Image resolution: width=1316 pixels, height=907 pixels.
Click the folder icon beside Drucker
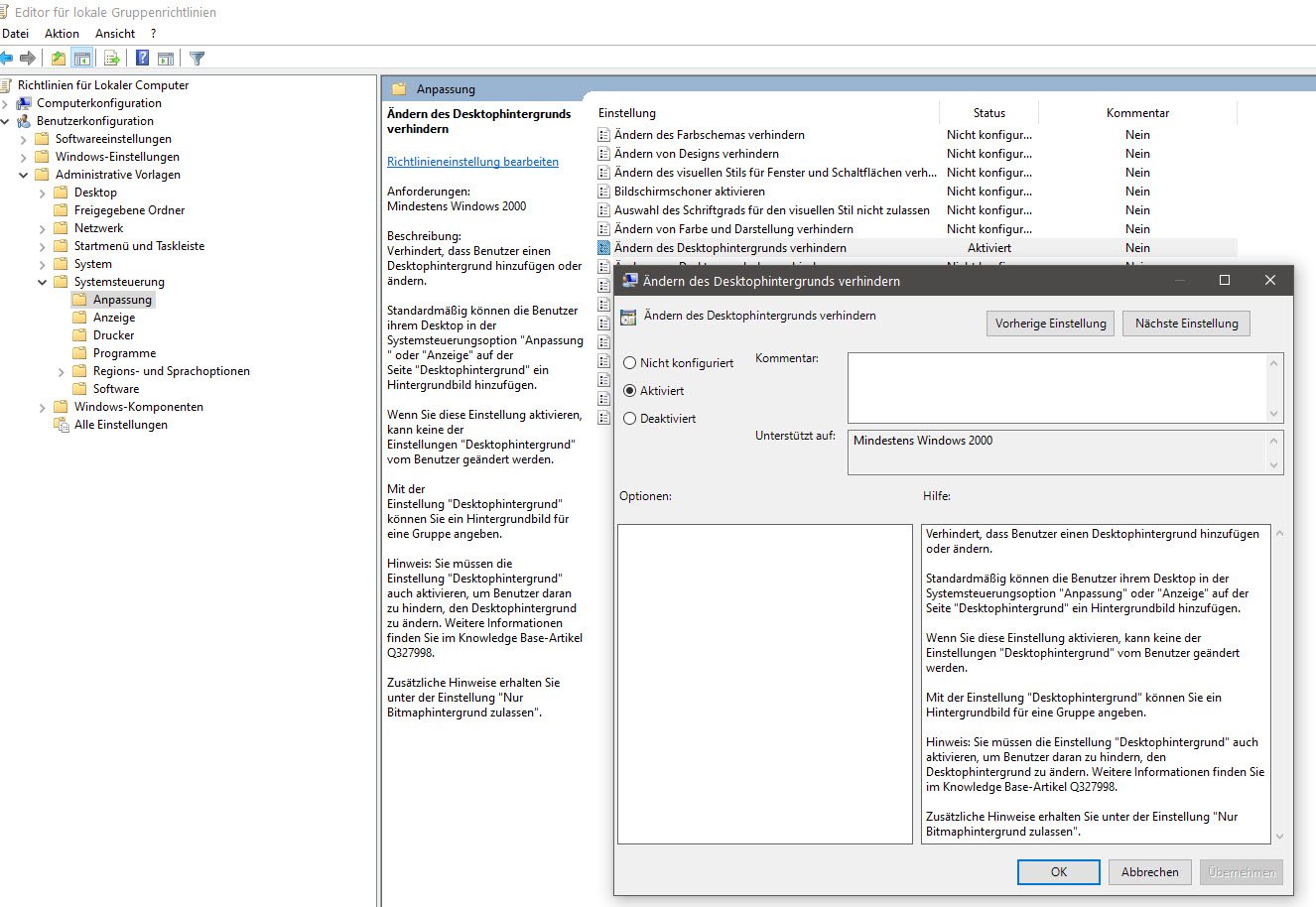click(x=80, y=335)
